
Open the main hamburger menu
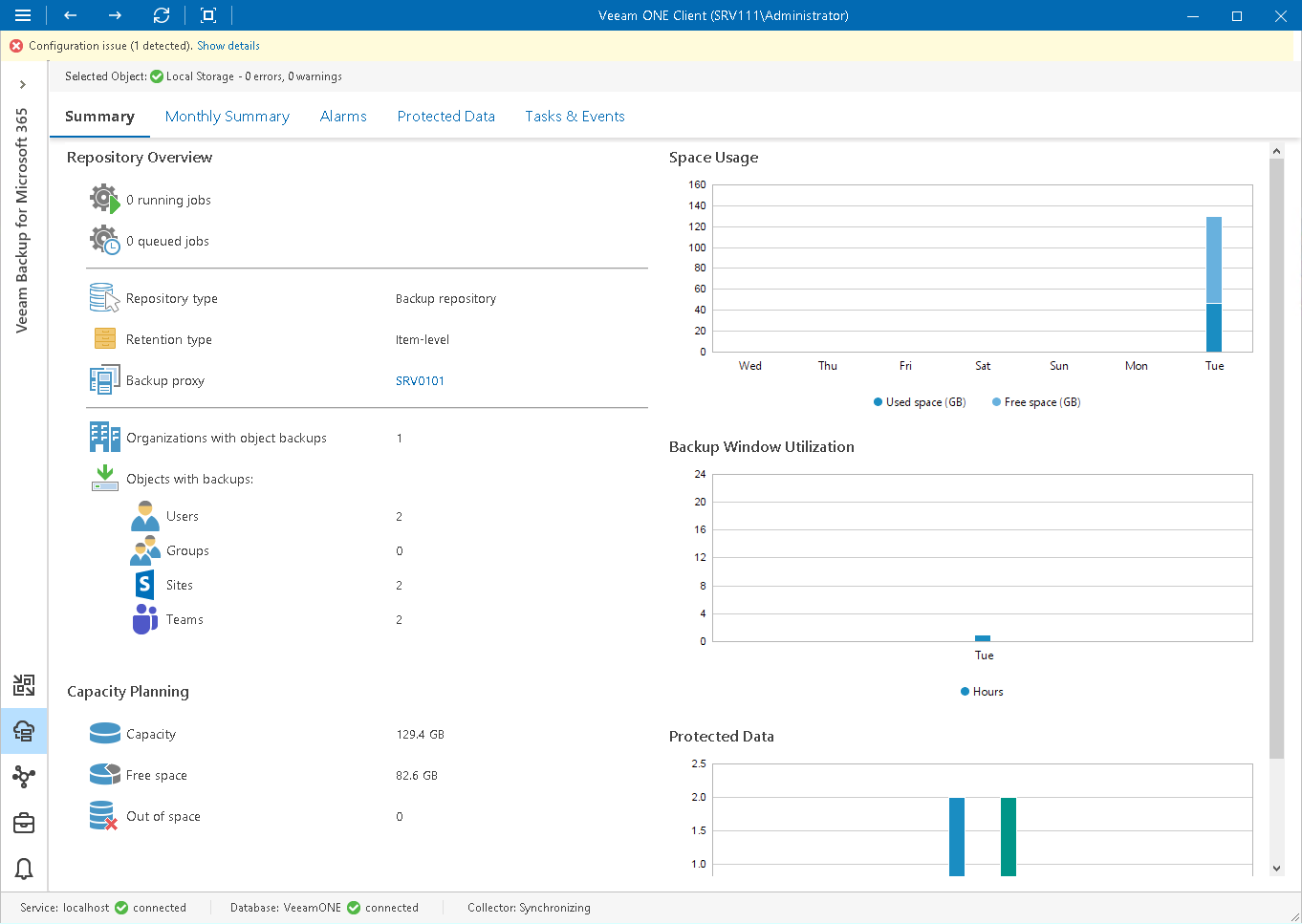(x=21, y=15)
